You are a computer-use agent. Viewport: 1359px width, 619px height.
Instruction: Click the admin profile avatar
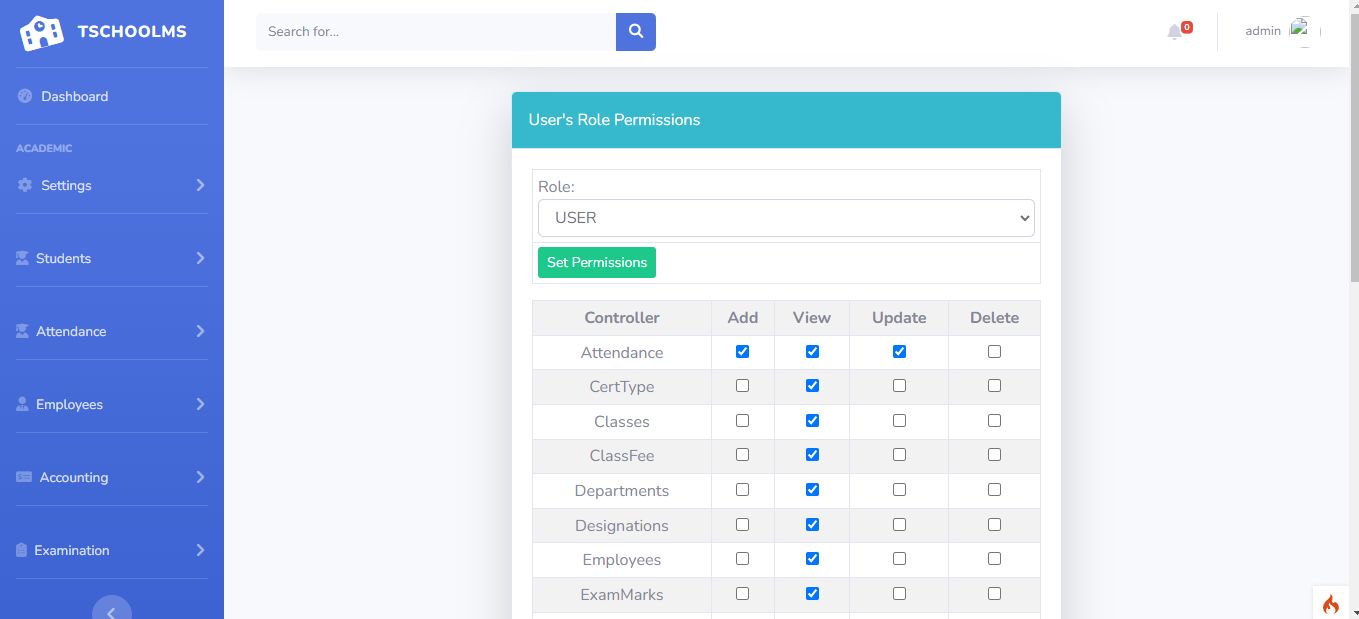[1300, 32]
